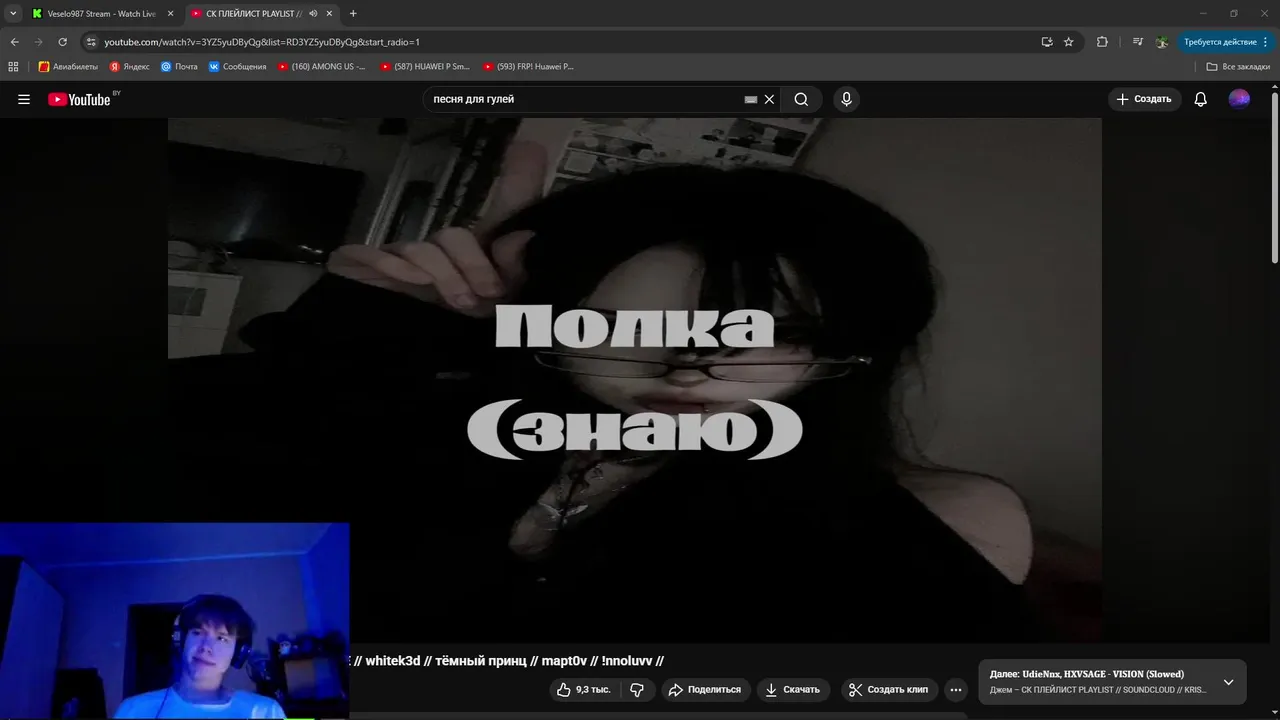Close the Veselo987 Stream tab
The height and width of the screenshot is (720, 1280).
click(x=170, y=14)
